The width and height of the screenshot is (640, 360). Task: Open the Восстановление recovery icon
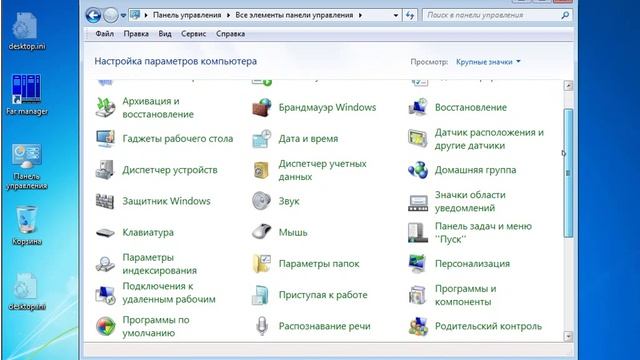(418, 108)
